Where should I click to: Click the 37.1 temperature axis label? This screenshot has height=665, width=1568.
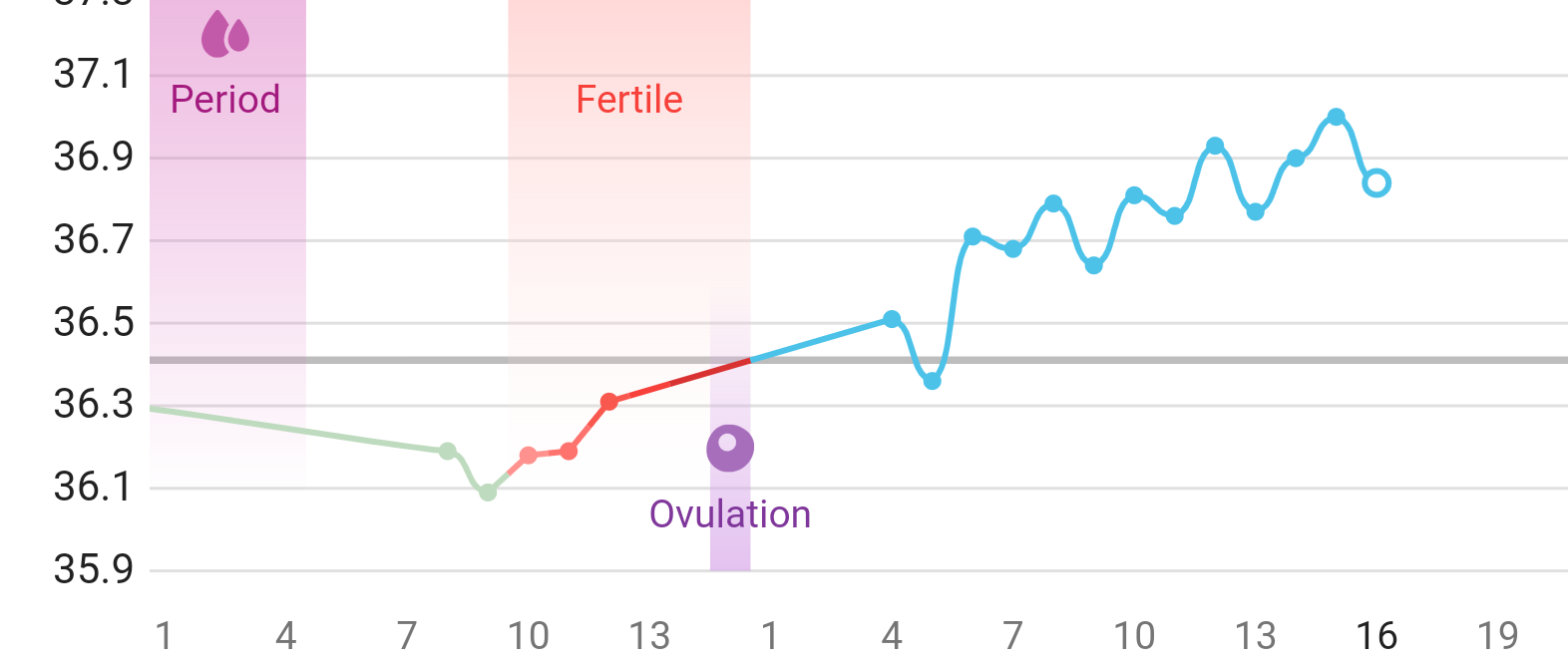[x=93, y=75]
